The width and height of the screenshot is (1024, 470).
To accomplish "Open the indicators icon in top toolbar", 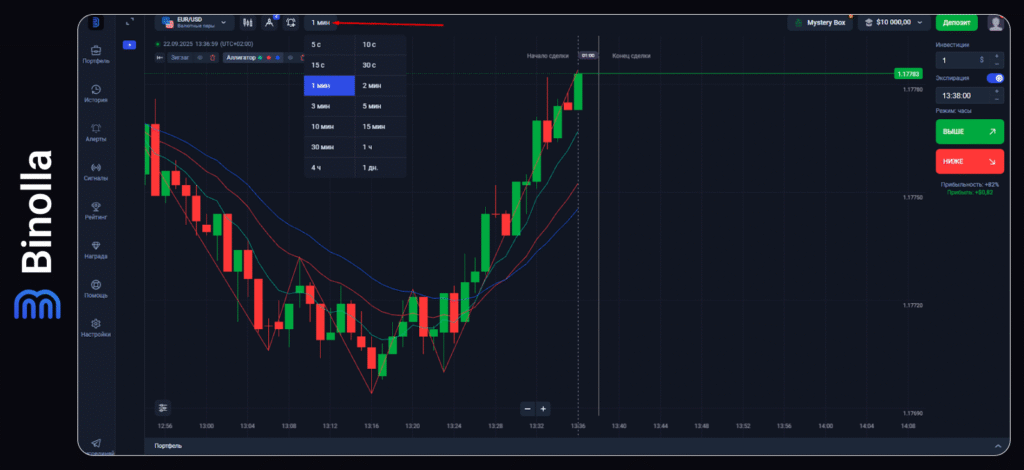I will click(269, 22).
